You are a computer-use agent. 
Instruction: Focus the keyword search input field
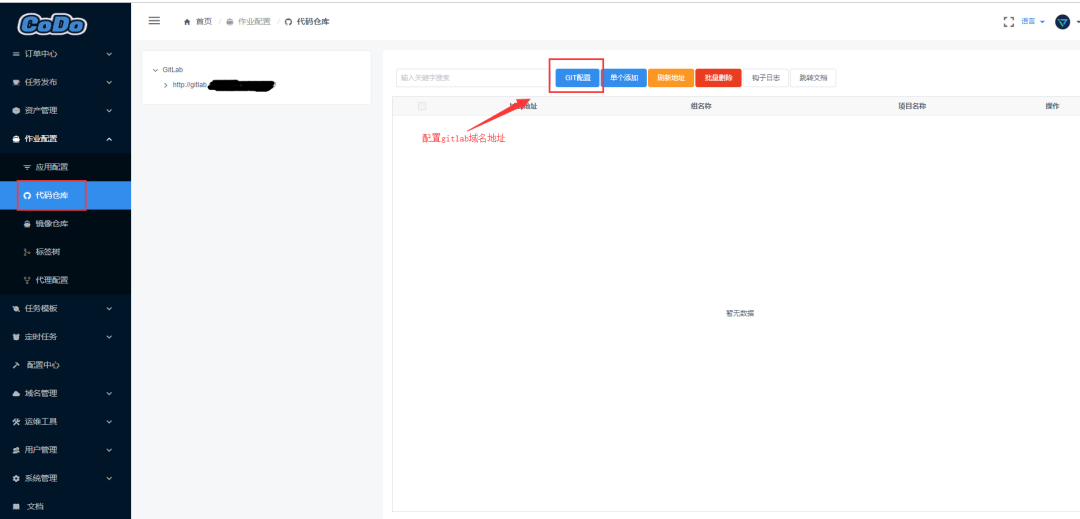coord(474,78)
